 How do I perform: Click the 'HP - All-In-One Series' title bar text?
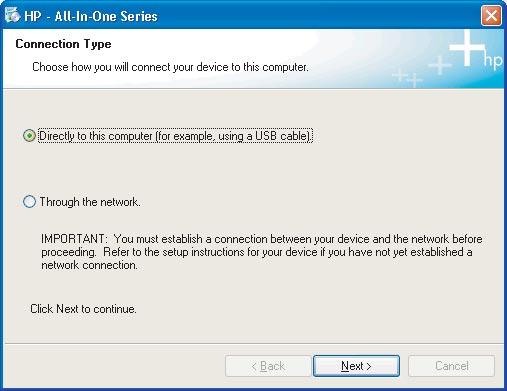tap(91, 16)
